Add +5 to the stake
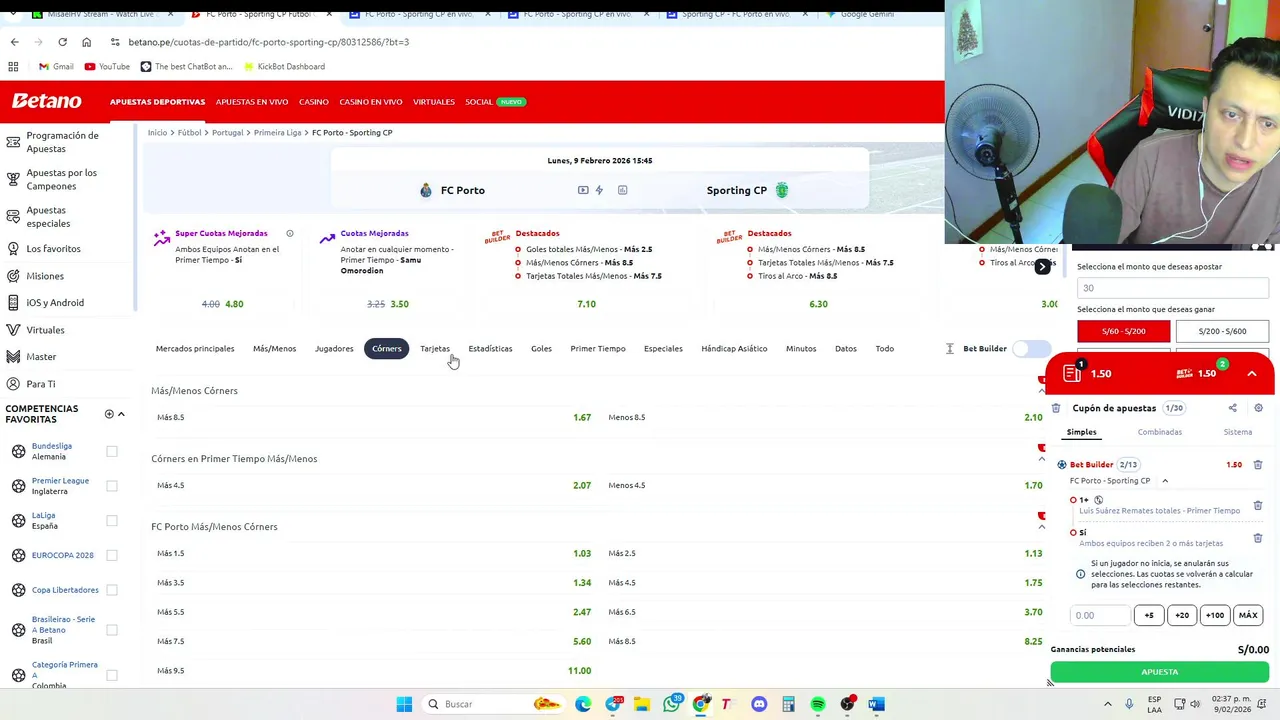Image resolution: width=1280 pixels, height=720 pixels. click(1149, 615)
